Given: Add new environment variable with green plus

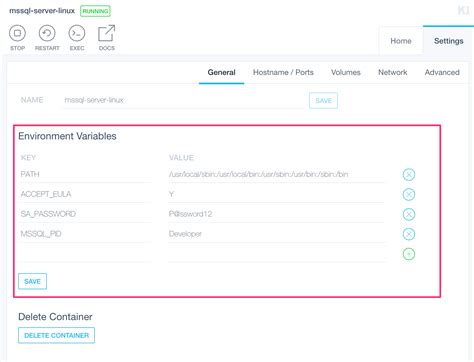Looking at the screenshot, I should click(x=409, y=254).
